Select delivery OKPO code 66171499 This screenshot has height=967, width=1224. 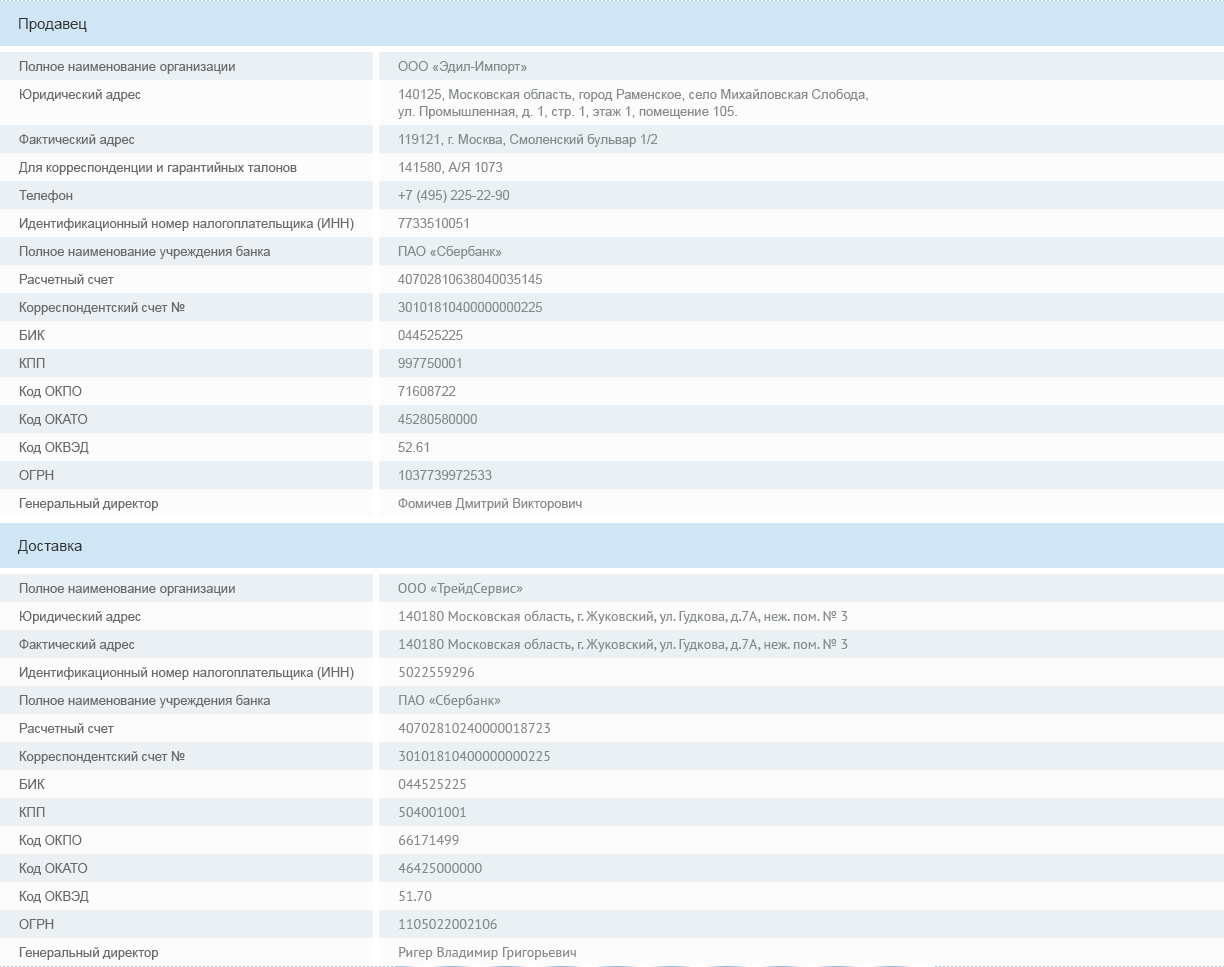tap(429, 840)
